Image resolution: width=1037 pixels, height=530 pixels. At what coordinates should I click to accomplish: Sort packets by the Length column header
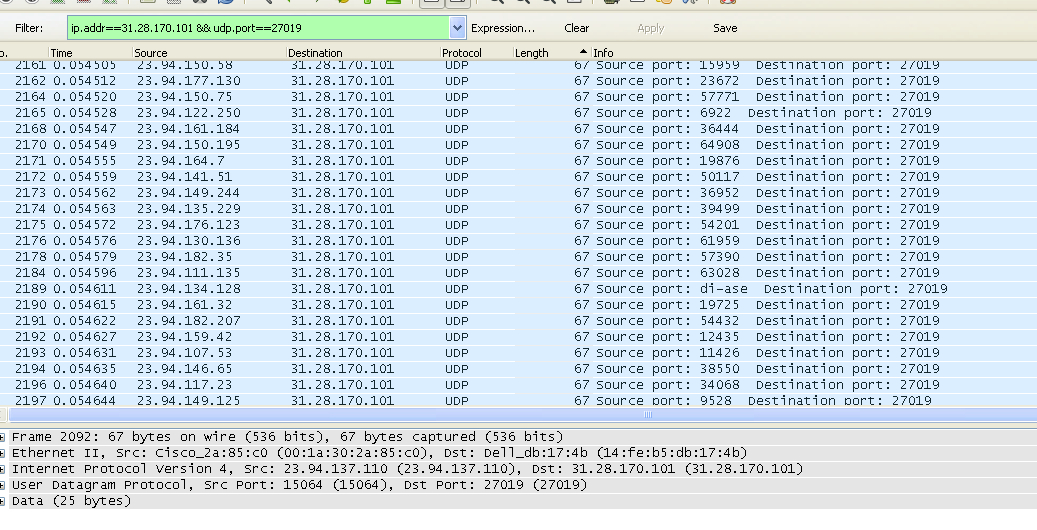tap(552, 53)
